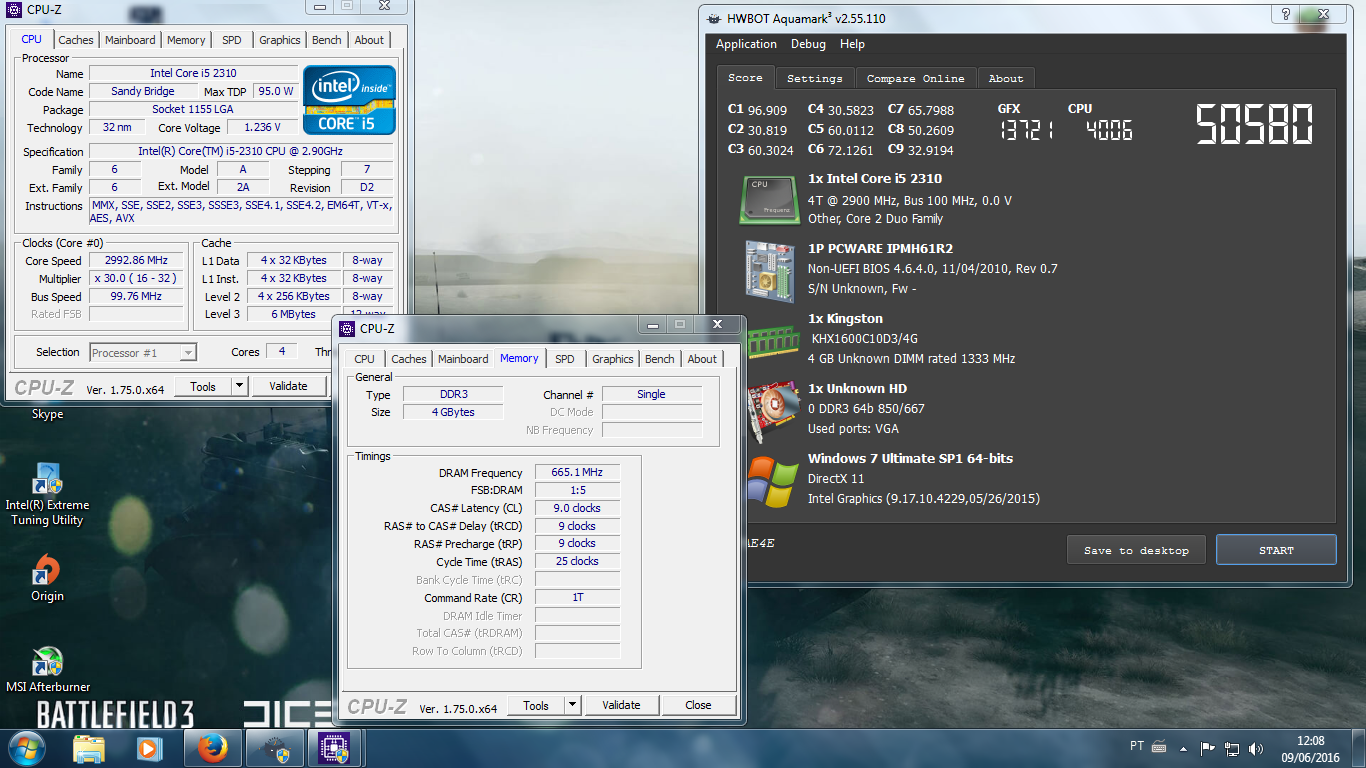
Task: Open File Explorer from taskbar
Action: (89, 748)
